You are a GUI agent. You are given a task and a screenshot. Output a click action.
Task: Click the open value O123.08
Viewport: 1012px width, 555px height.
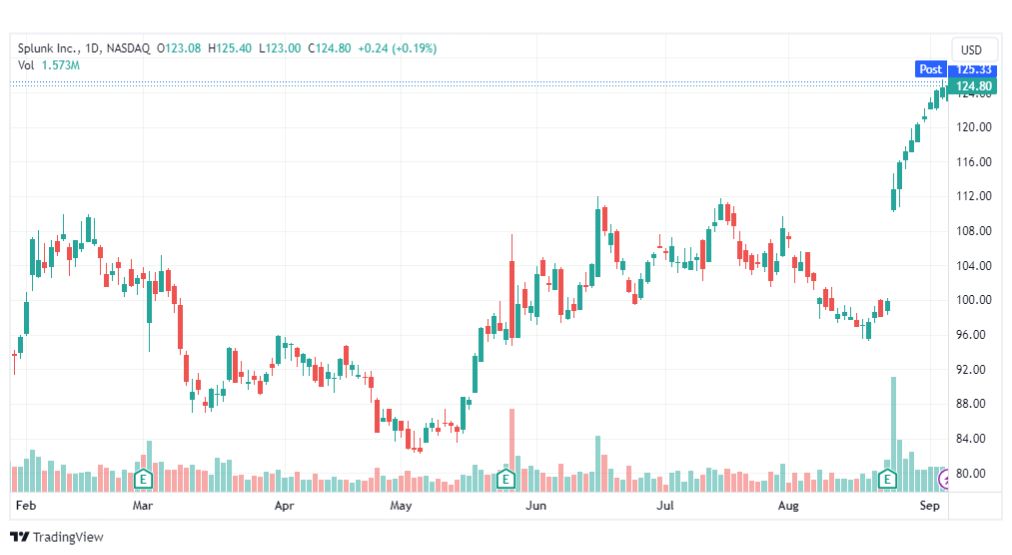coord(179,48)
